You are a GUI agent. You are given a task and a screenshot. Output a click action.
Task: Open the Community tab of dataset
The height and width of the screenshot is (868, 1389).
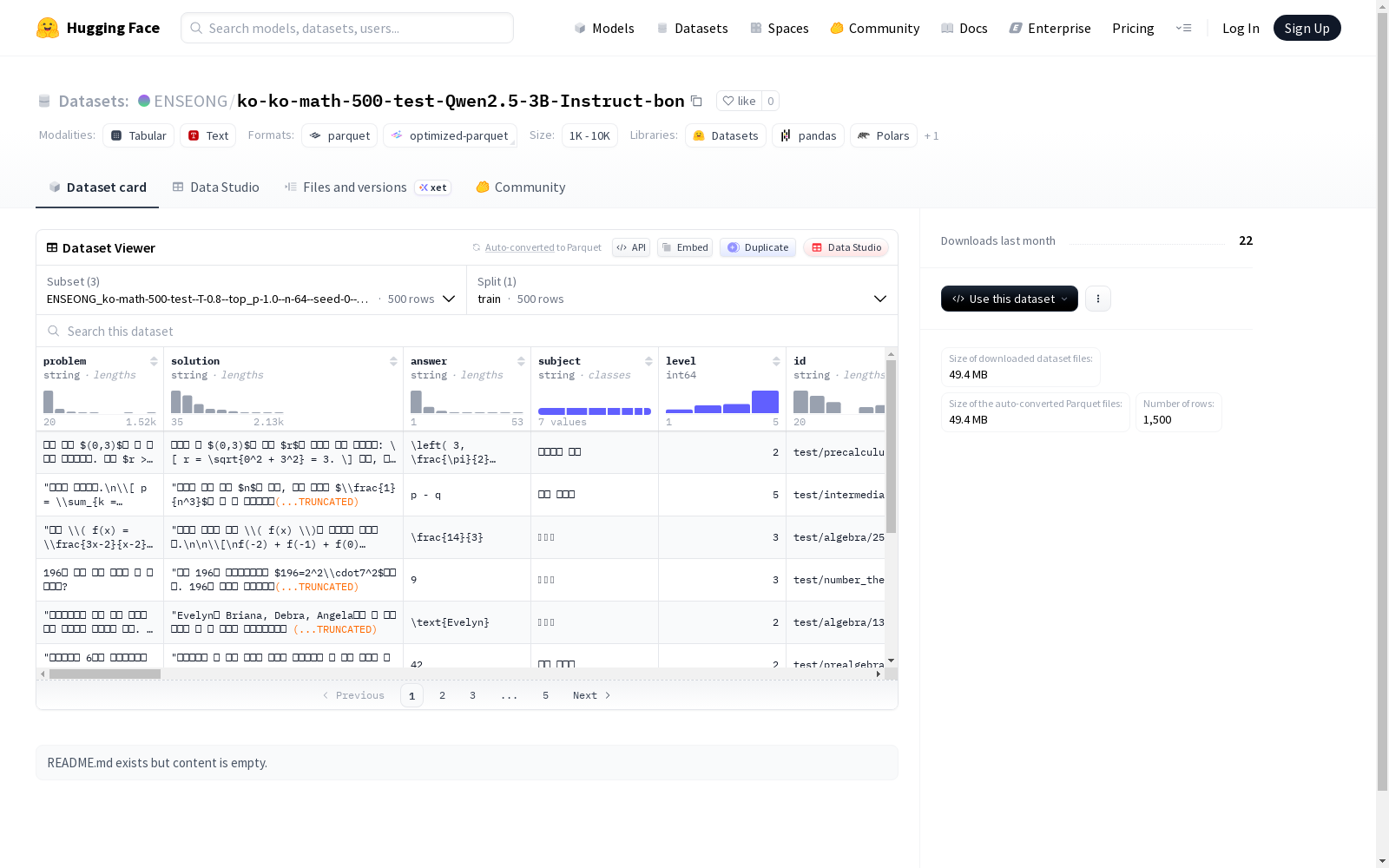pos(521,187)
